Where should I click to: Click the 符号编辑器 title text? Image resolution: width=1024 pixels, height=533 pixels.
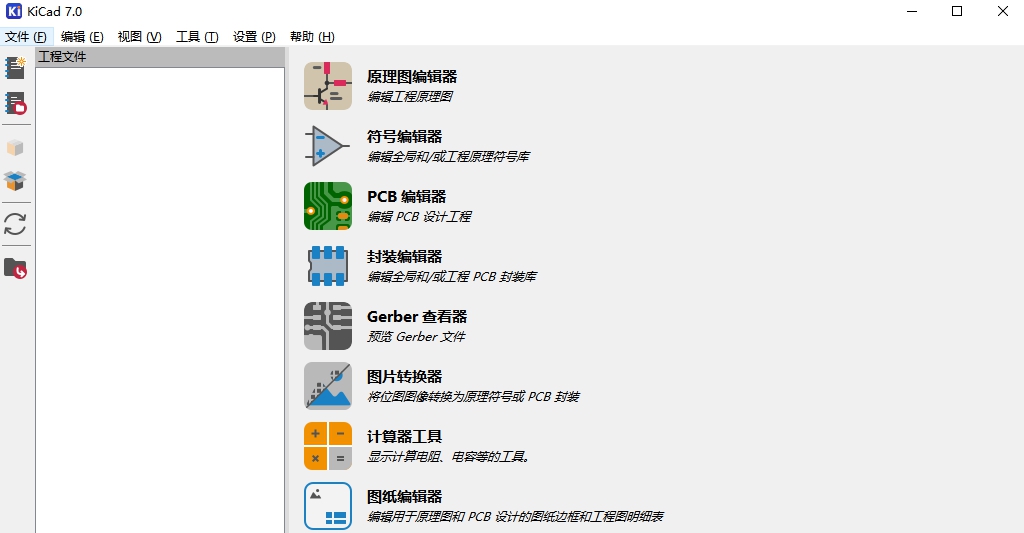pyautogui.click(x=404, y=137)
